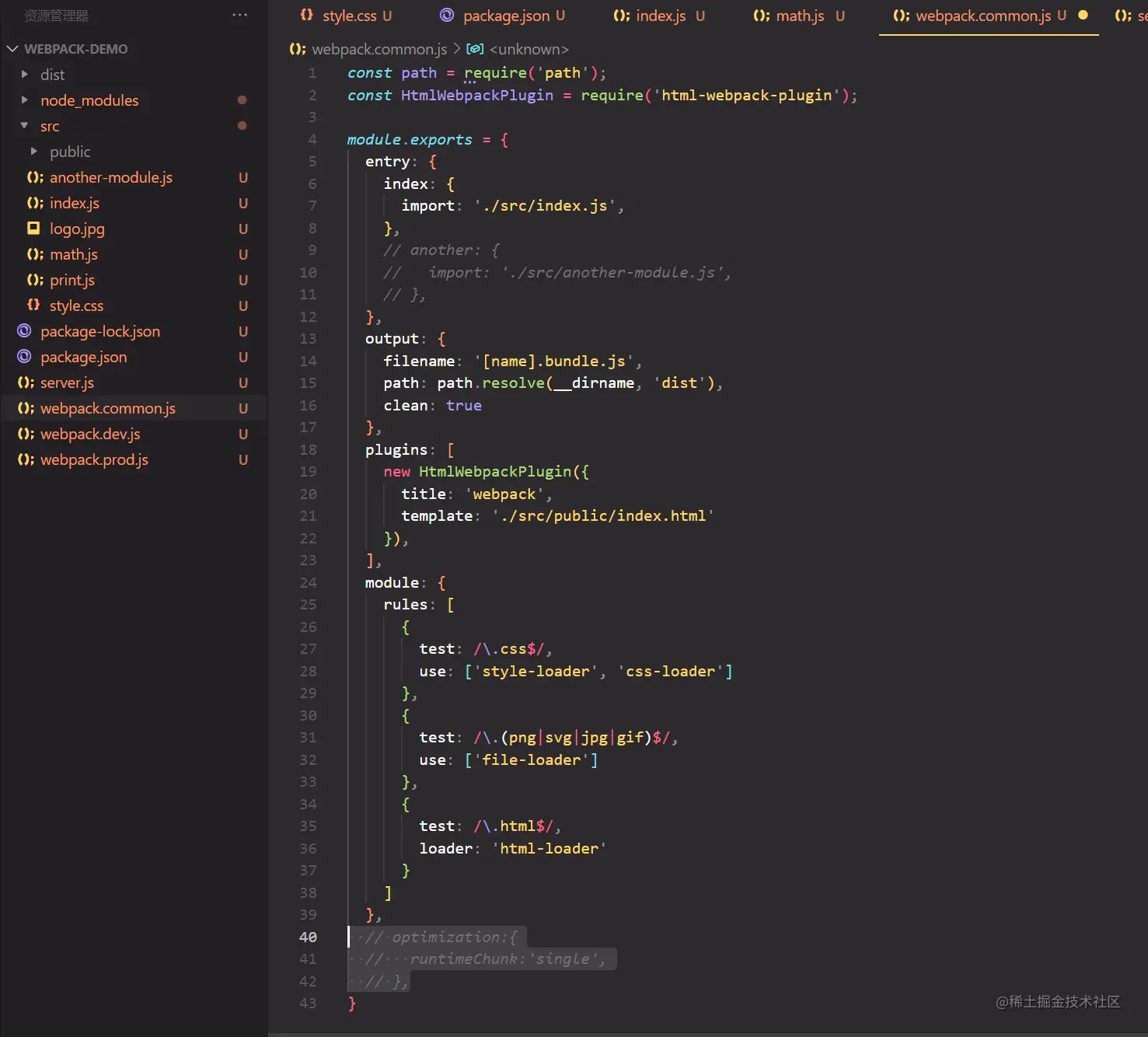Image resolution: width=1148 pixels, height=1037 pixels.
Task: Open webpack.prod.js file
Action: 94,459
